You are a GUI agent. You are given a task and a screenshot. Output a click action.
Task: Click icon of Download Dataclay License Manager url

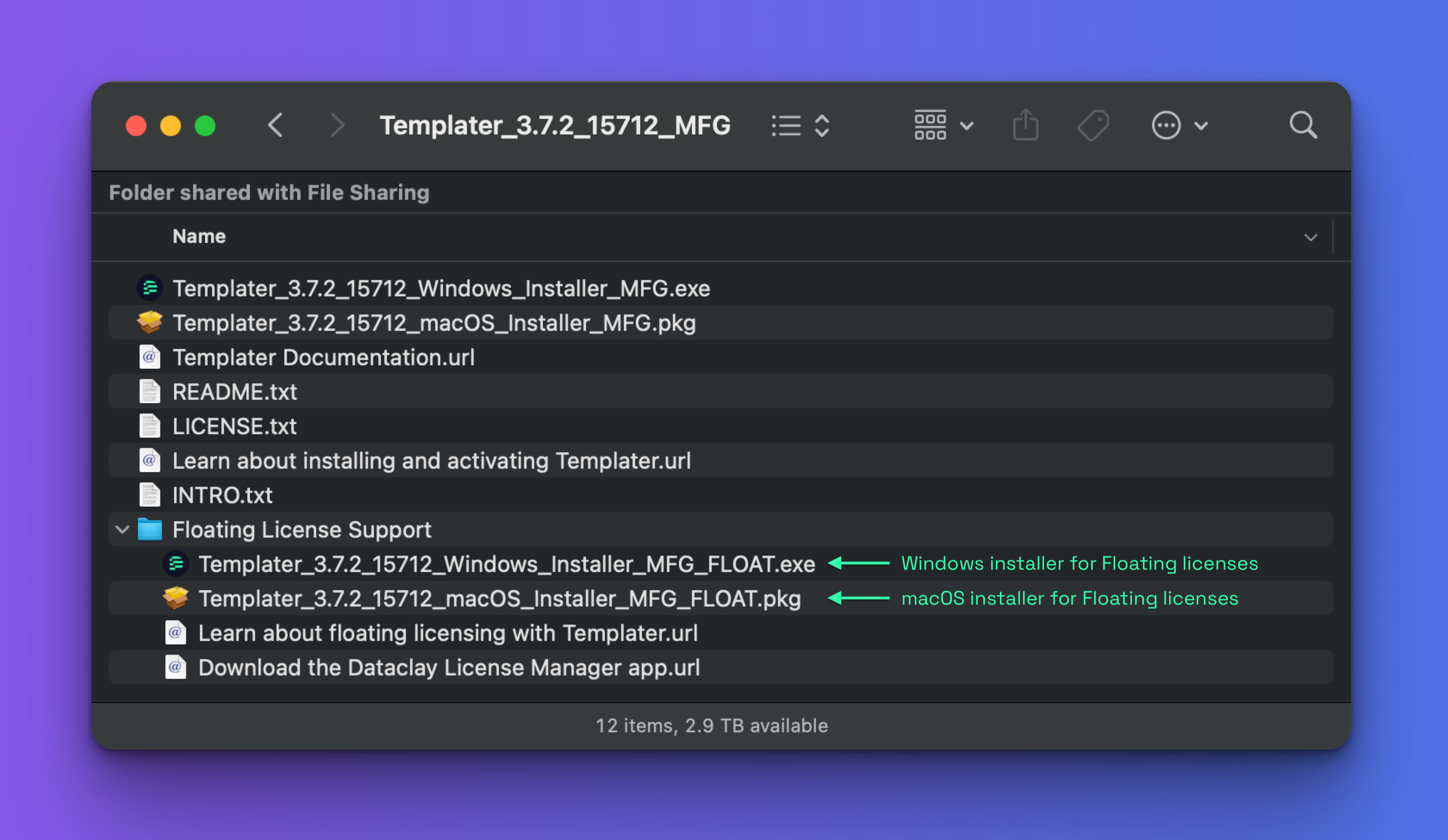click(x=176, y=667)
